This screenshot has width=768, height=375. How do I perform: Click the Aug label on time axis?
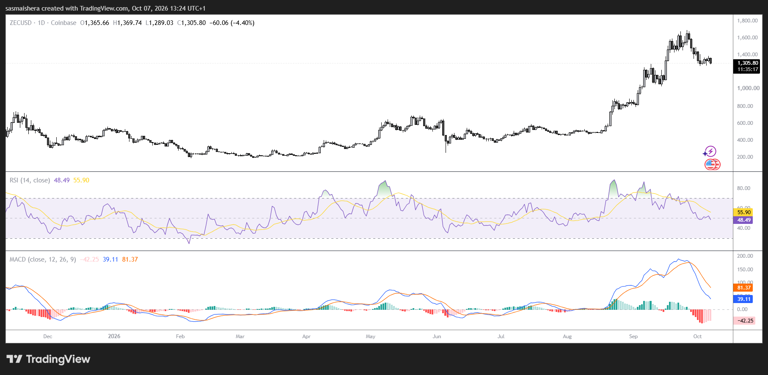click(x=568, y=337)
